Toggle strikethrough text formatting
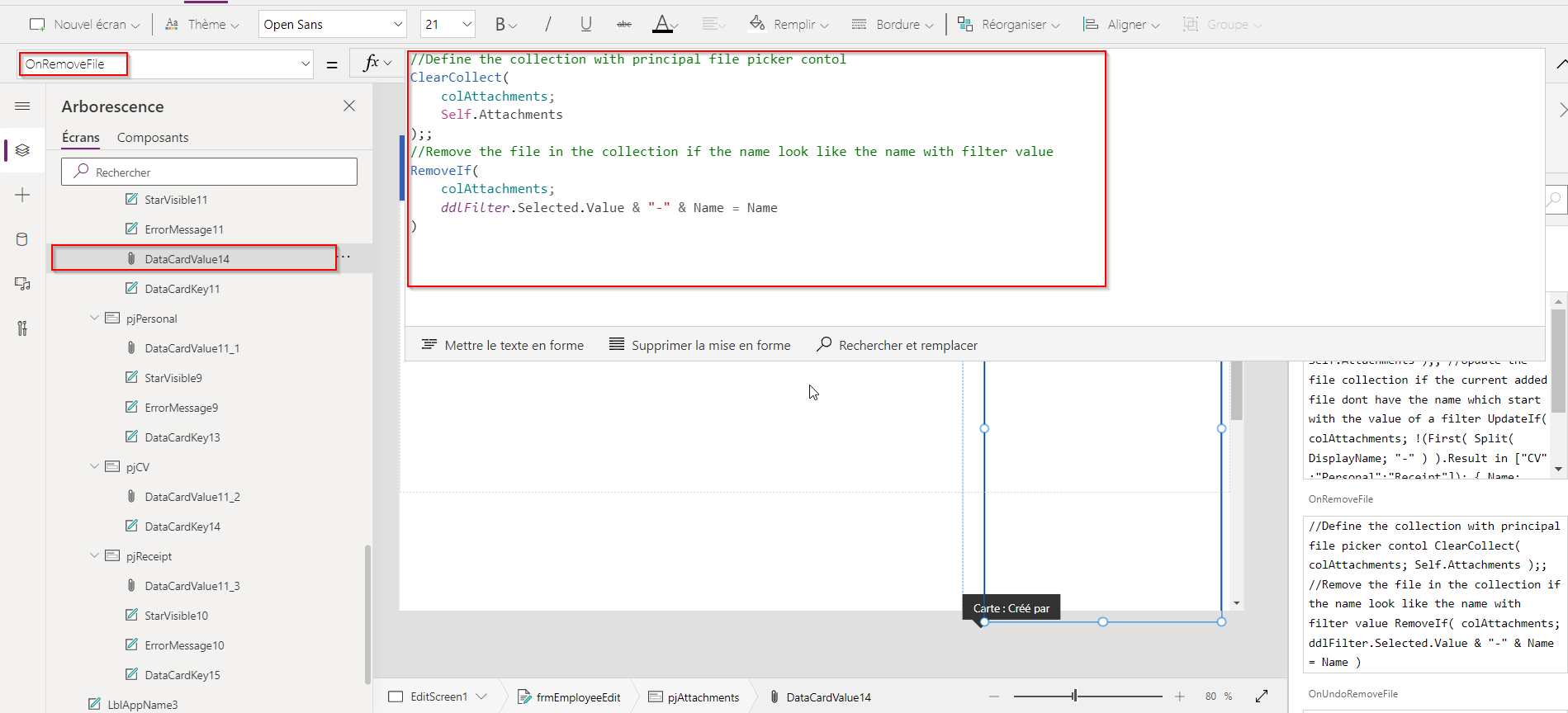Screen dimensions: 1568x713 pyautogui.click(x=624, y=25)
